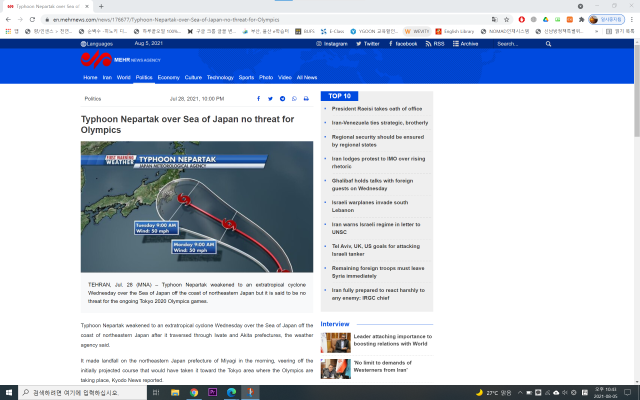Select Politics in the navigation bar
This screenshot has height=400, width=640.
click(x=144, y=77)
